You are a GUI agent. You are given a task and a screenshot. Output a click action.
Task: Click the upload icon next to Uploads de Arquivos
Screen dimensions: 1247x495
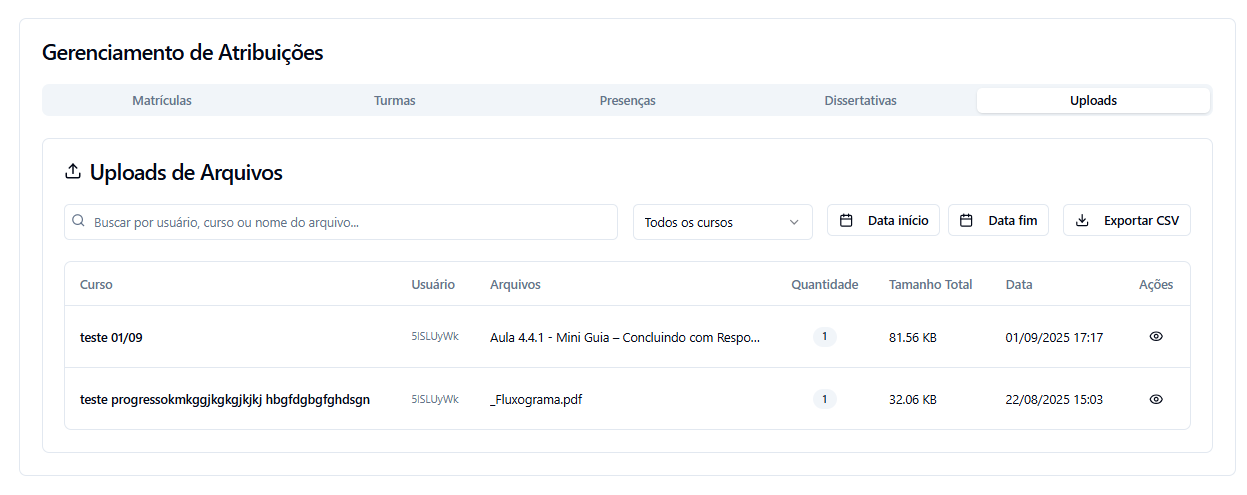click(x=72, y=172)
